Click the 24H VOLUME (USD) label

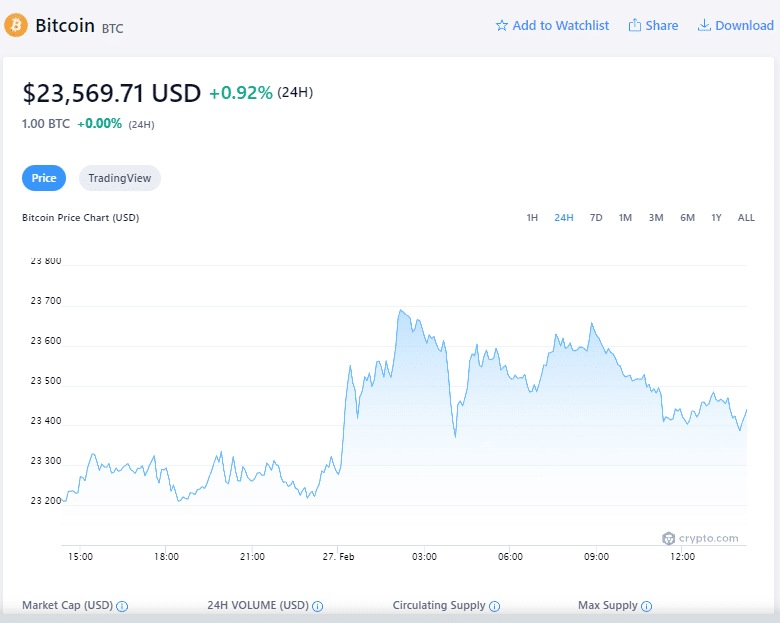(258, 606)
